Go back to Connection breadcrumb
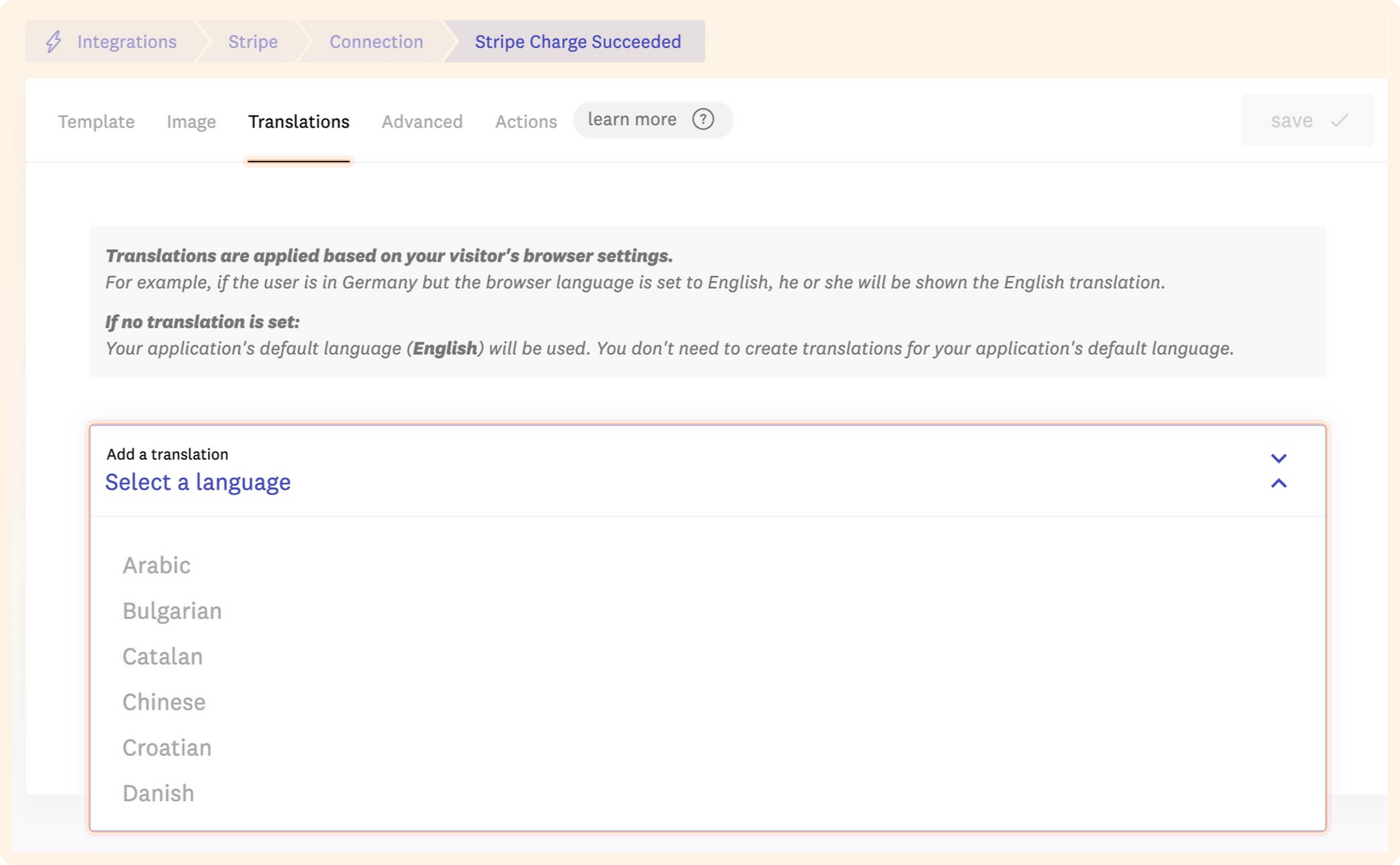The width and height of the screenshot is (1400, 865). point(376,42)
